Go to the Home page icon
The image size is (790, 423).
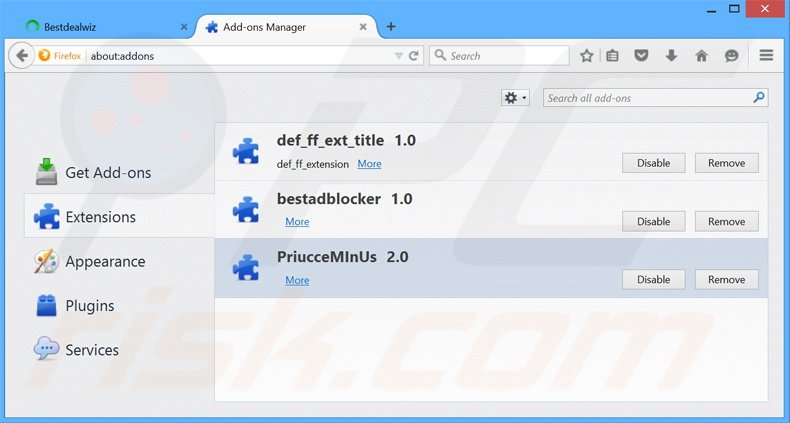coord(701,55)
